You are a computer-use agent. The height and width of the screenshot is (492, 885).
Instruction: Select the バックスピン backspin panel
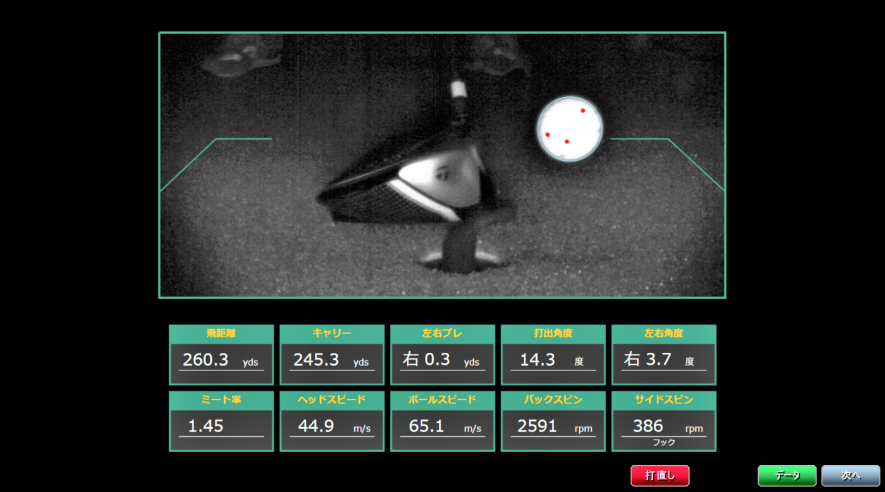pyautogui.click(x=553, y=421)
